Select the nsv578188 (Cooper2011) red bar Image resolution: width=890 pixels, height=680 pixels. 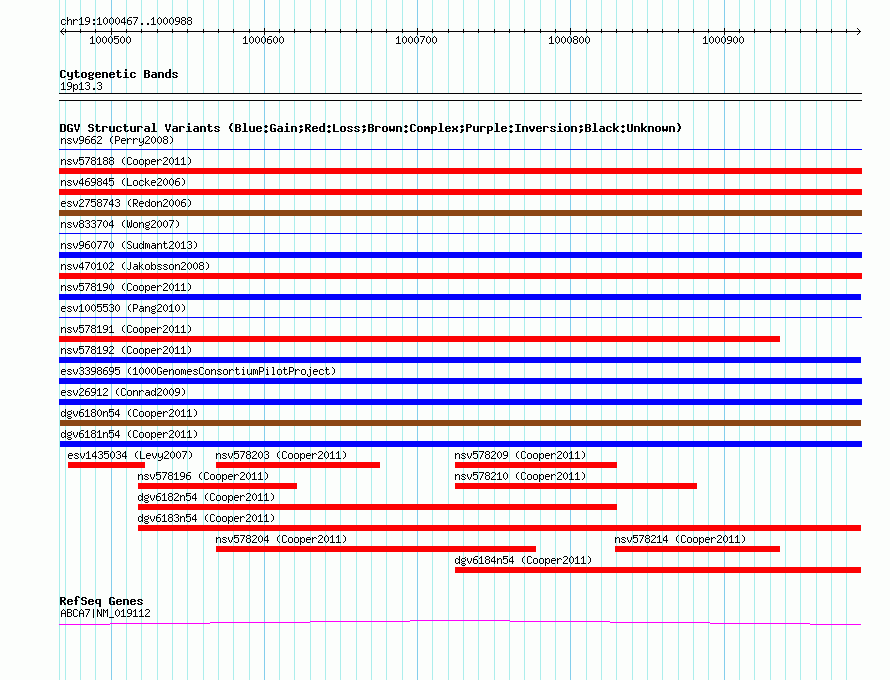460,171
